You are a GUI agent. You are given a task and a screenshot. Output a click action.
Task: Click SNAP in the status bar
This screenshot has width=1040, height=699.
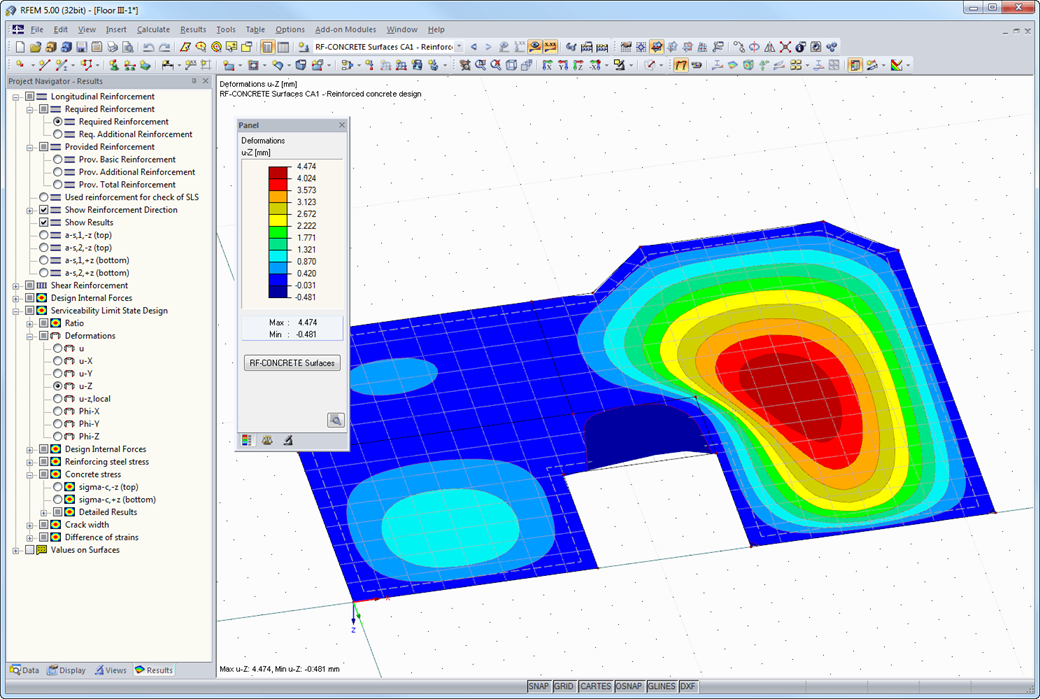click(x=539, y=686)
